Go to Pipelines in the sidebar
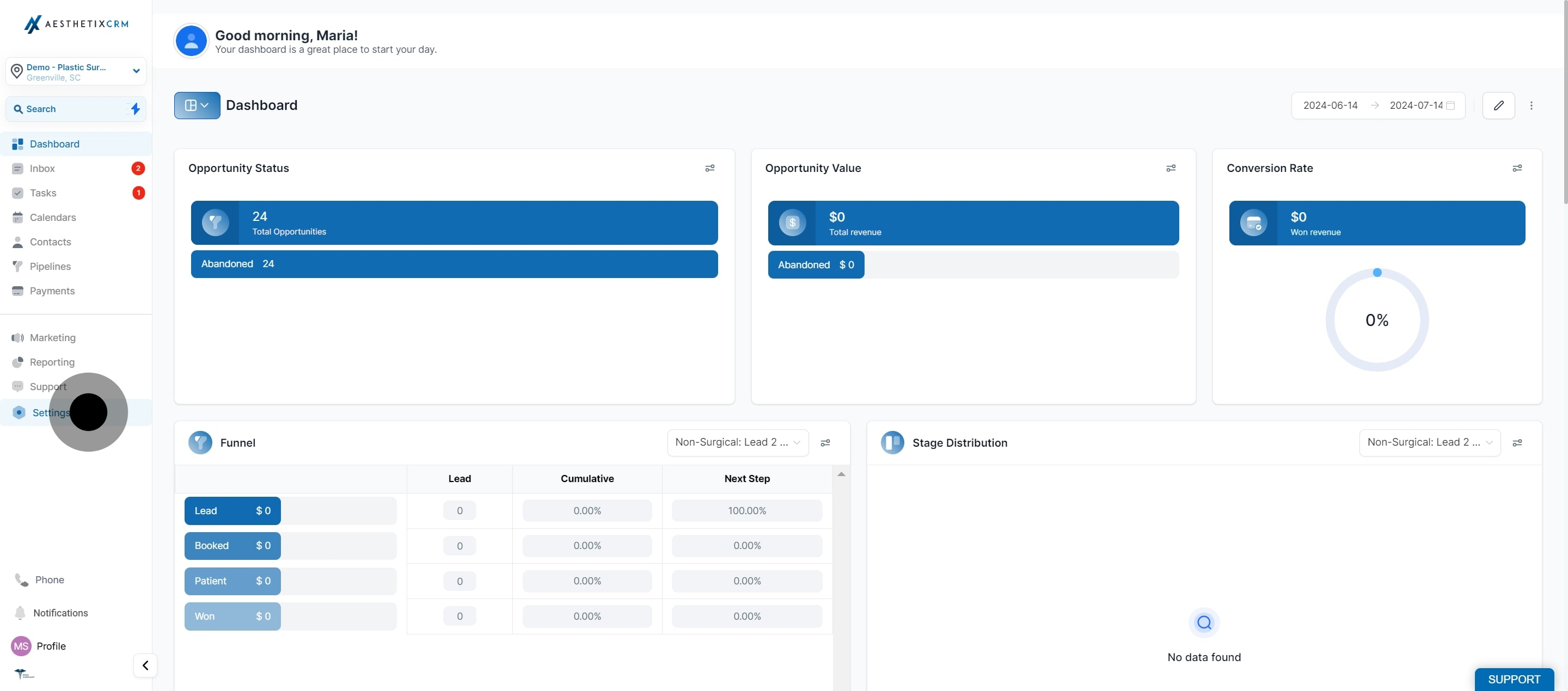This screenshot has width=1568, height=691. pyautogui.click(x=50, y=267)
